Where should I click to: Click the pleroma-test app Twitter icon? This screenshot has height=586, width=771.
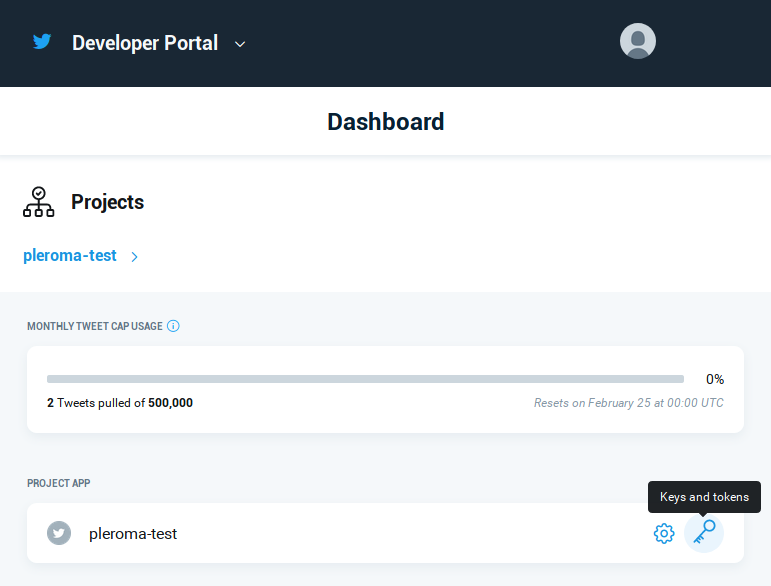[x=59, y=533]
